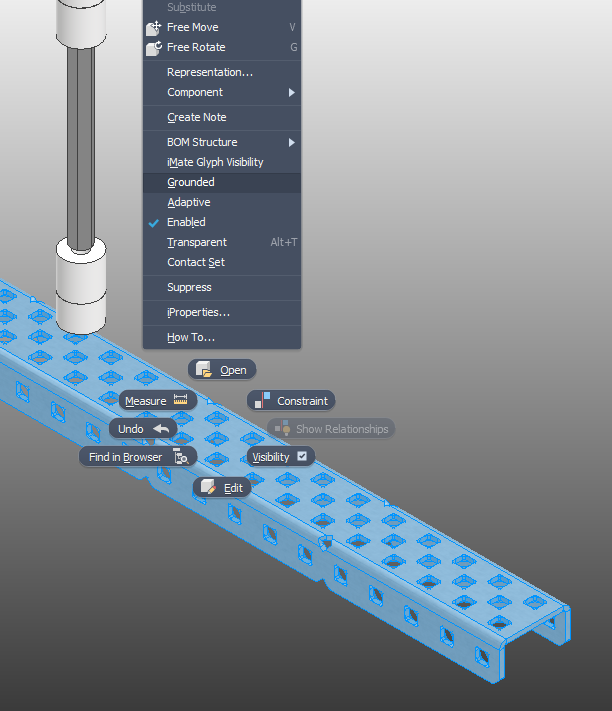Click the Measure ruler icon
This screenshot has height=711, width=612.
coord(180,400)
